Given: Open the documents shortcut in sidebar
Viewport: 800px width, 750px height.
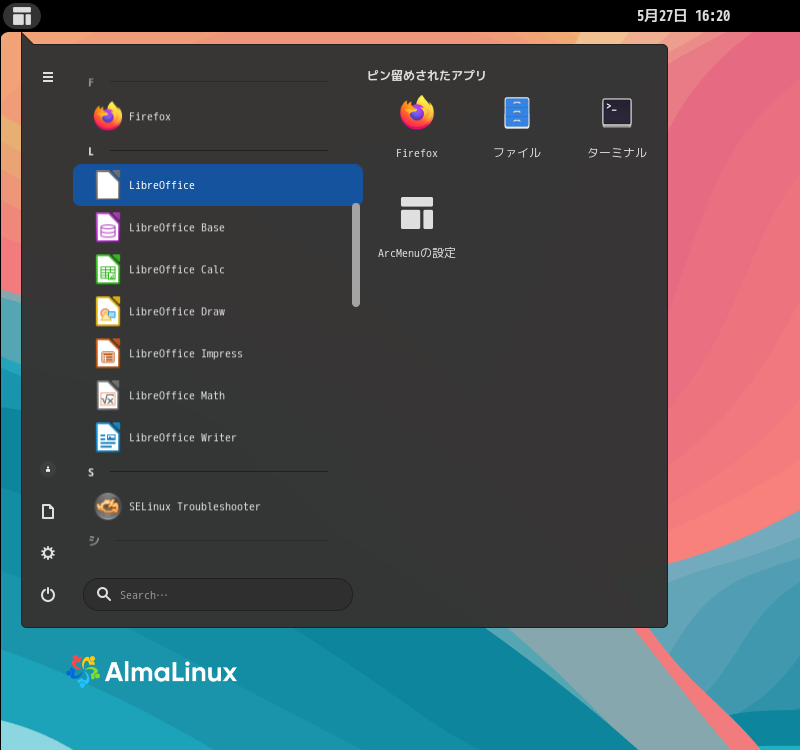Looking at the screenshot, I should 48,511.
